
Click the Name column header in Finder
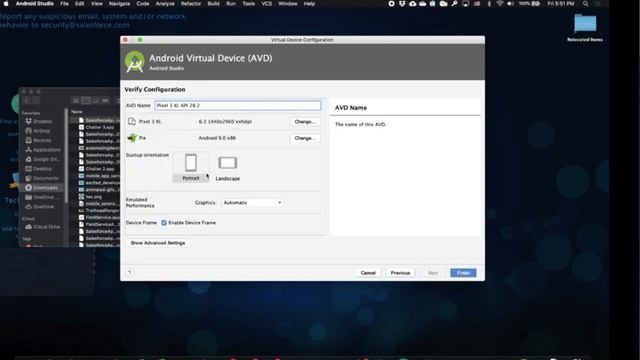(77, 111)
